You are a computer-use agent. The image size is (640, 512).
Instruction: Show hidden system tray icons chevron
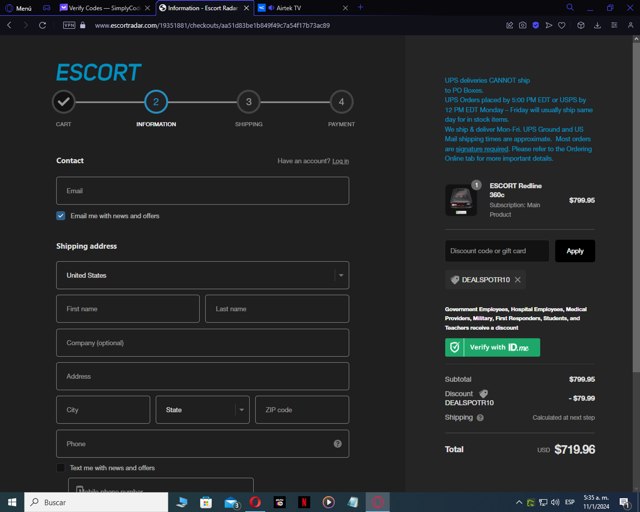tap(519, 502)
